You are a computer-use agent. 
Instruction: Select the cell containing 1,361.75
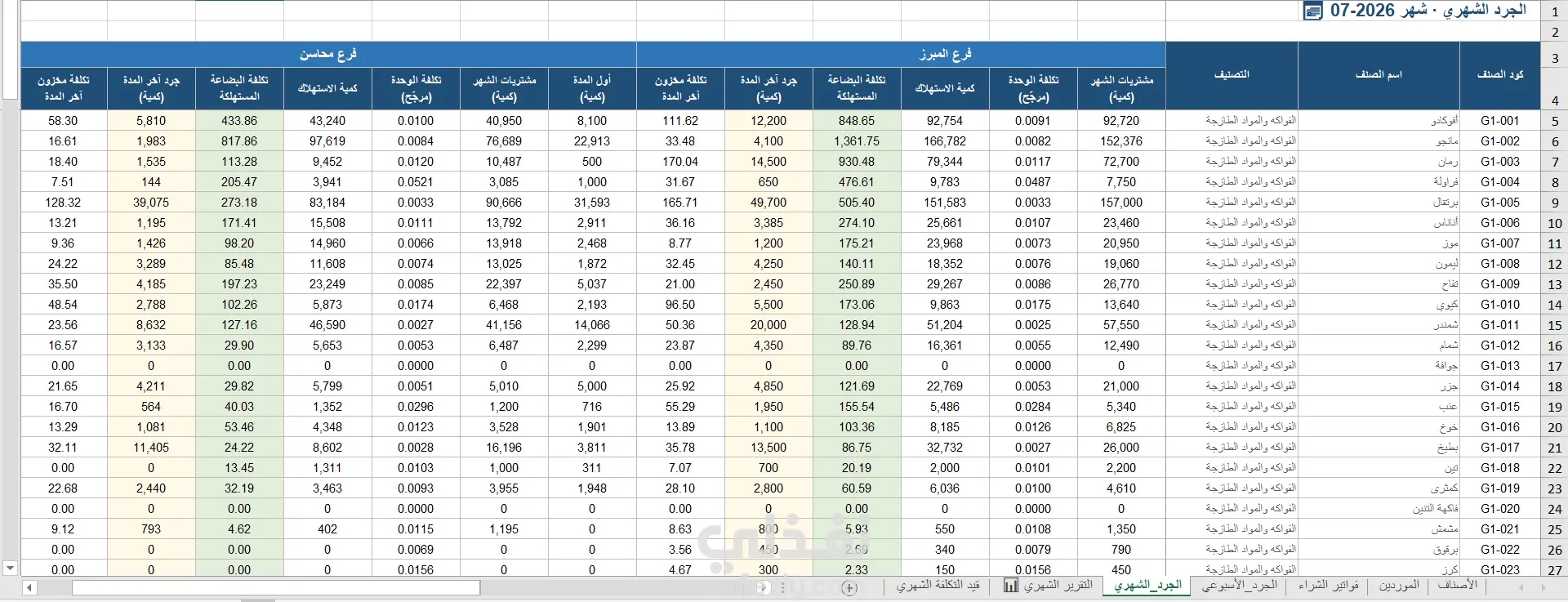(857, 141)
